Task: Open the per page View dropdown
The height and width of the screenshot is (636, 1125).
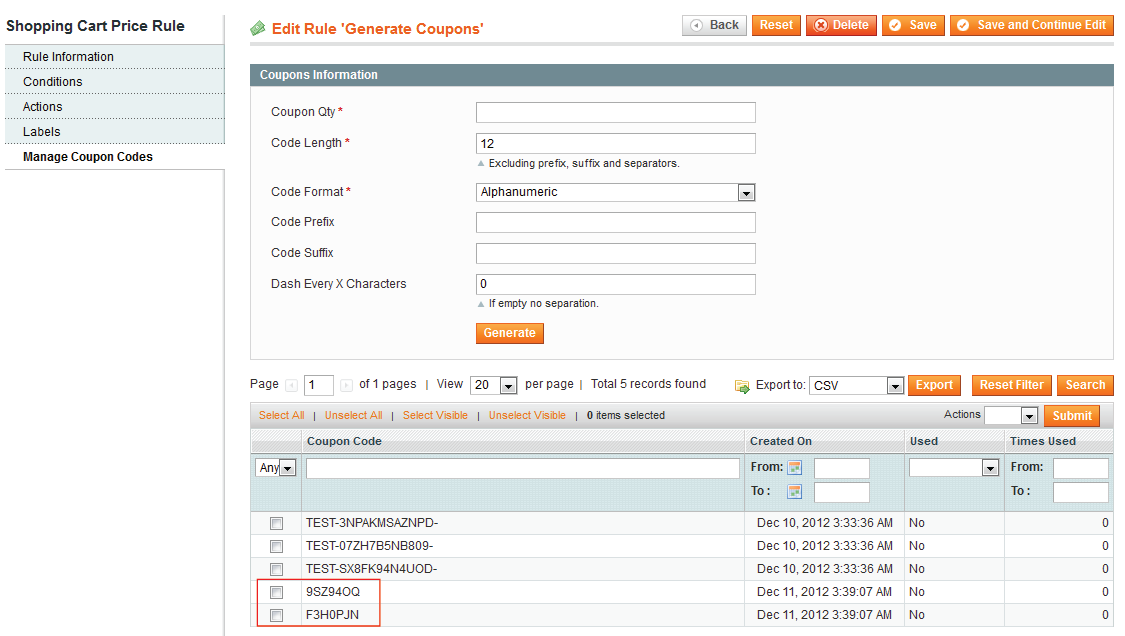Action: pyautogui.click(x=494, y=386)
